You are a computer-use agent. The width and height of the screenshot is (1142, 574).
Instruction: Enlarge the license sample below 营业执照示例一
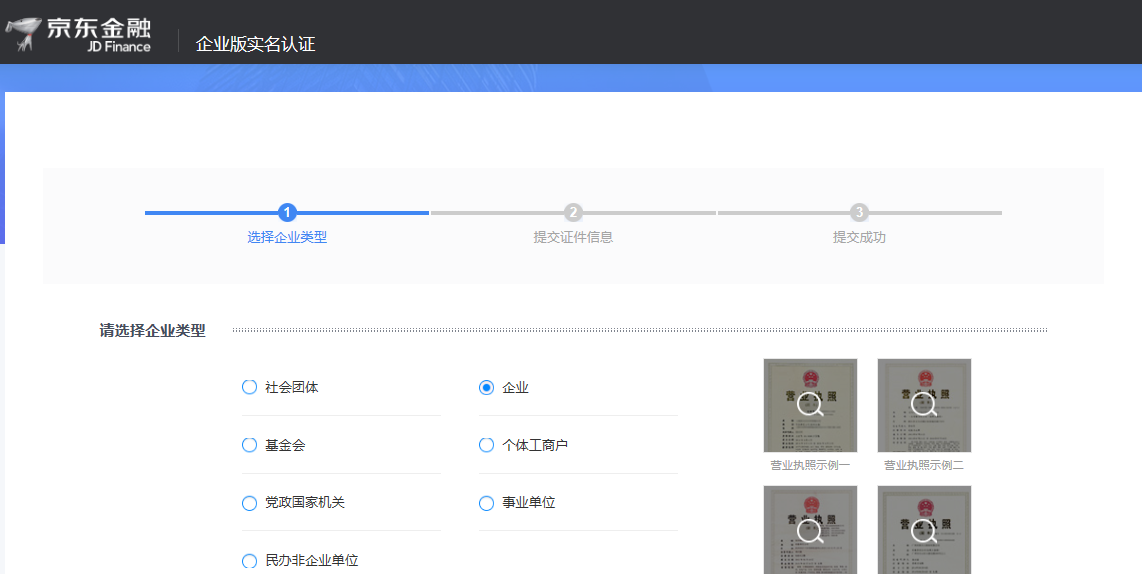tap(810, 531)
